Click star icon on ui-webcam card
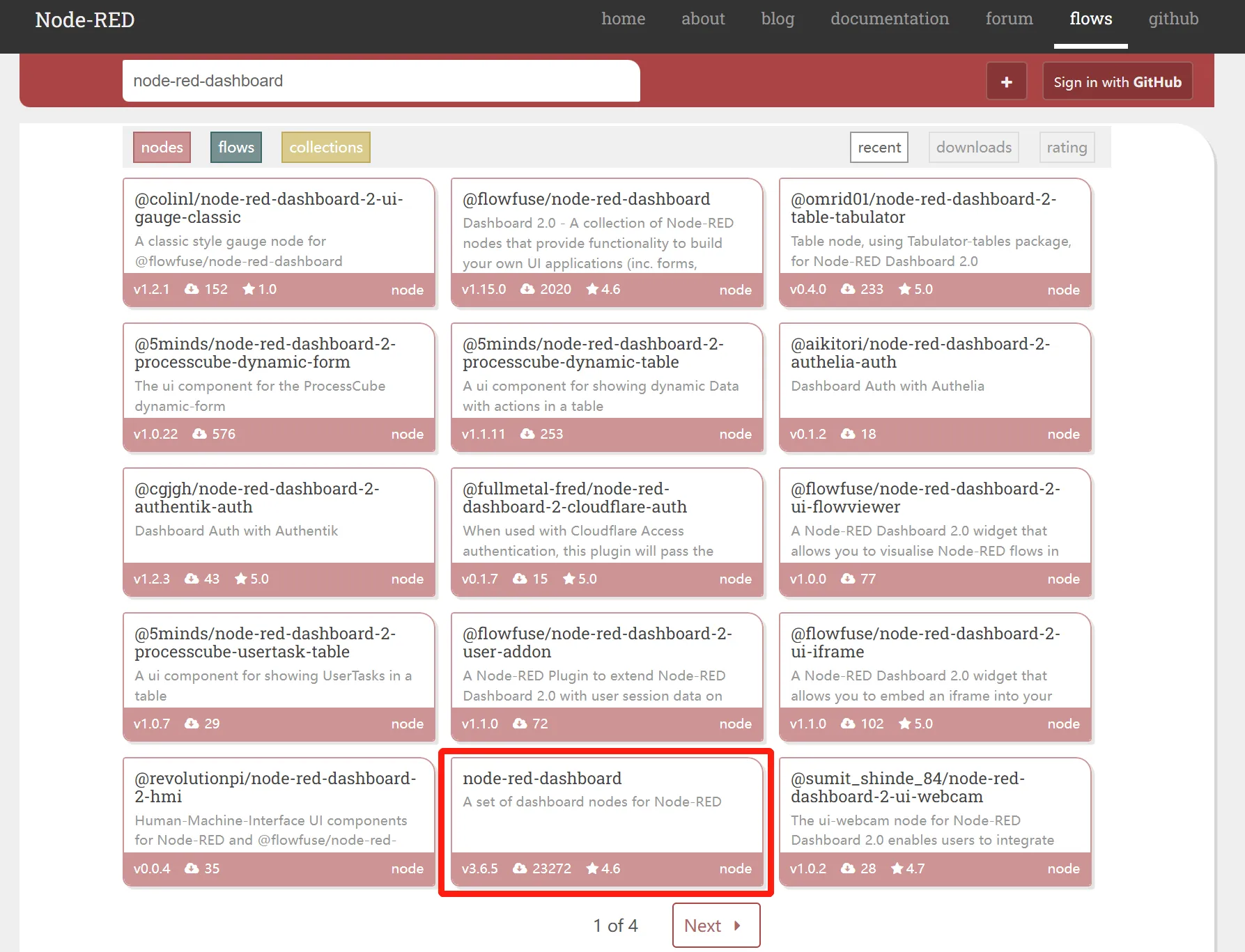 [x=897, y=868]
